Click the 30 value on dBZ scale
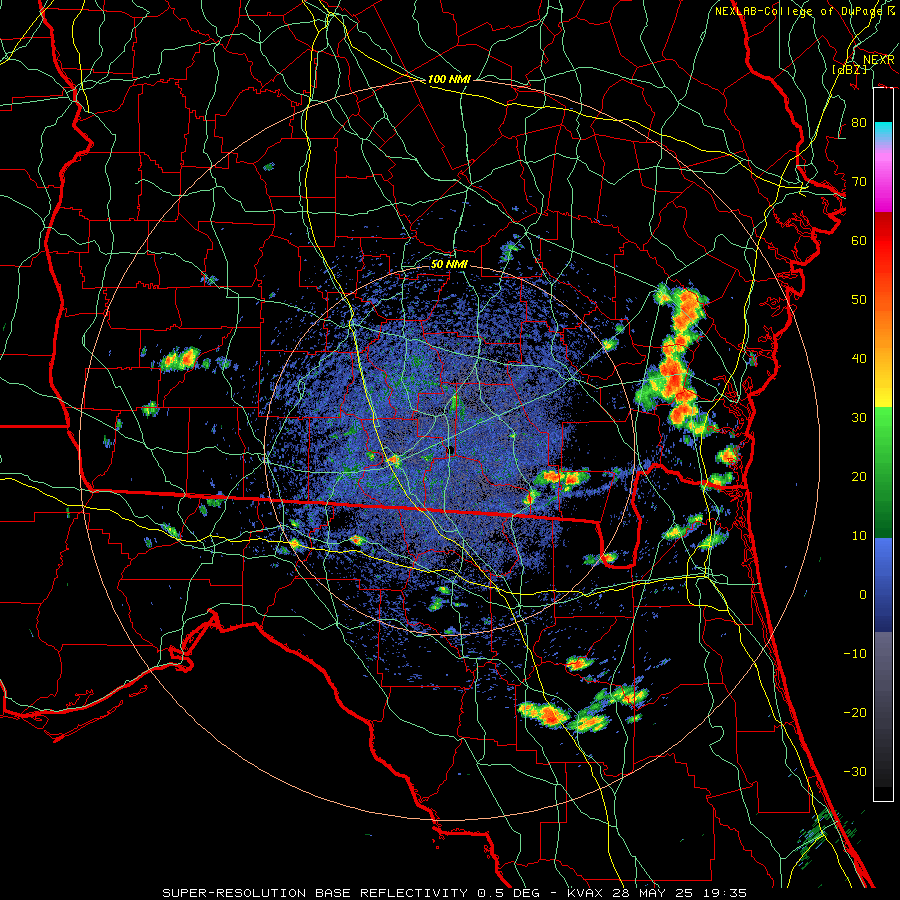900x900 pixels. (x=859, y=417)
